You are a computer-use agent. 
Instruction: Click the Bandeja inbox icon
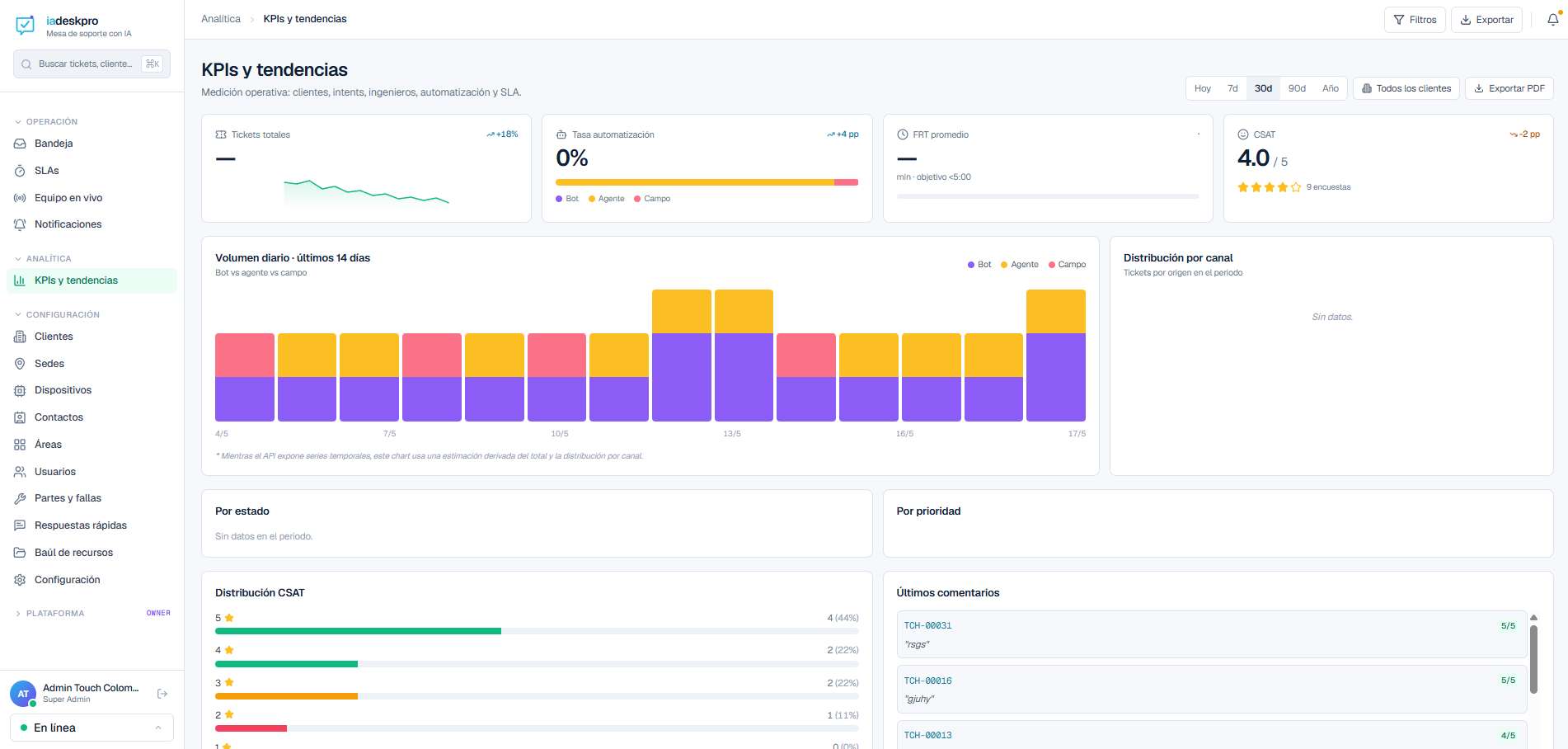pyautogui.click(x=20, y=144)
